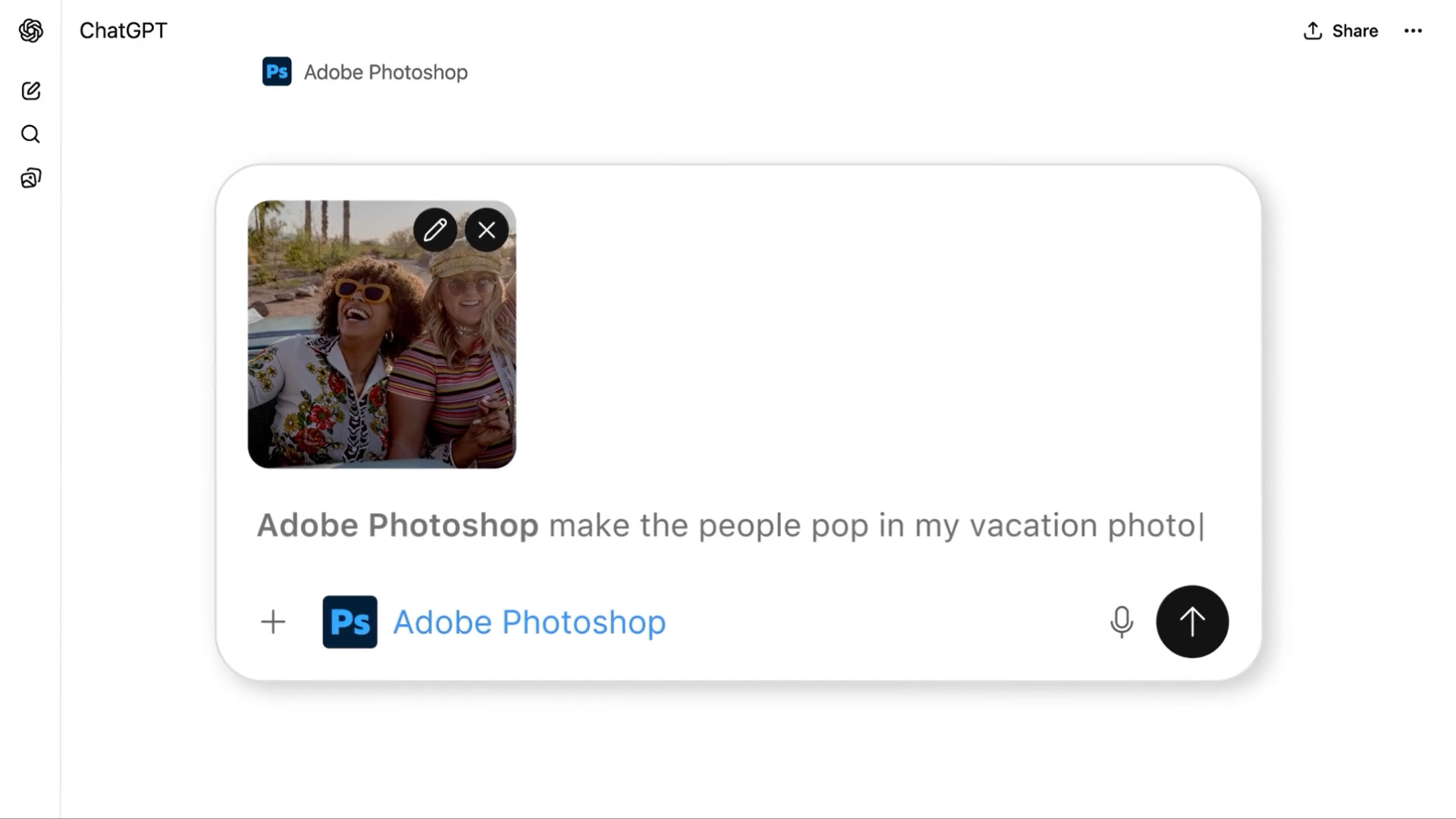Select the search icon in the sidebar
1456x819 pixels.
[x=30, y=134]
